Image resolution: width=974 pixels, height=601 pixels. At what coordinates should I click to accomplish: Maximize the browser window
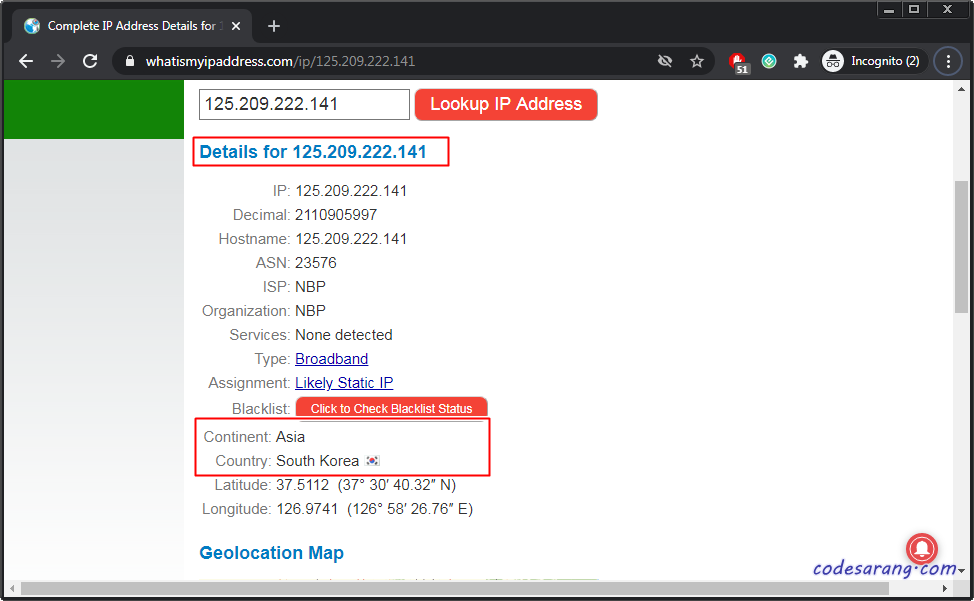pos(914,9)
